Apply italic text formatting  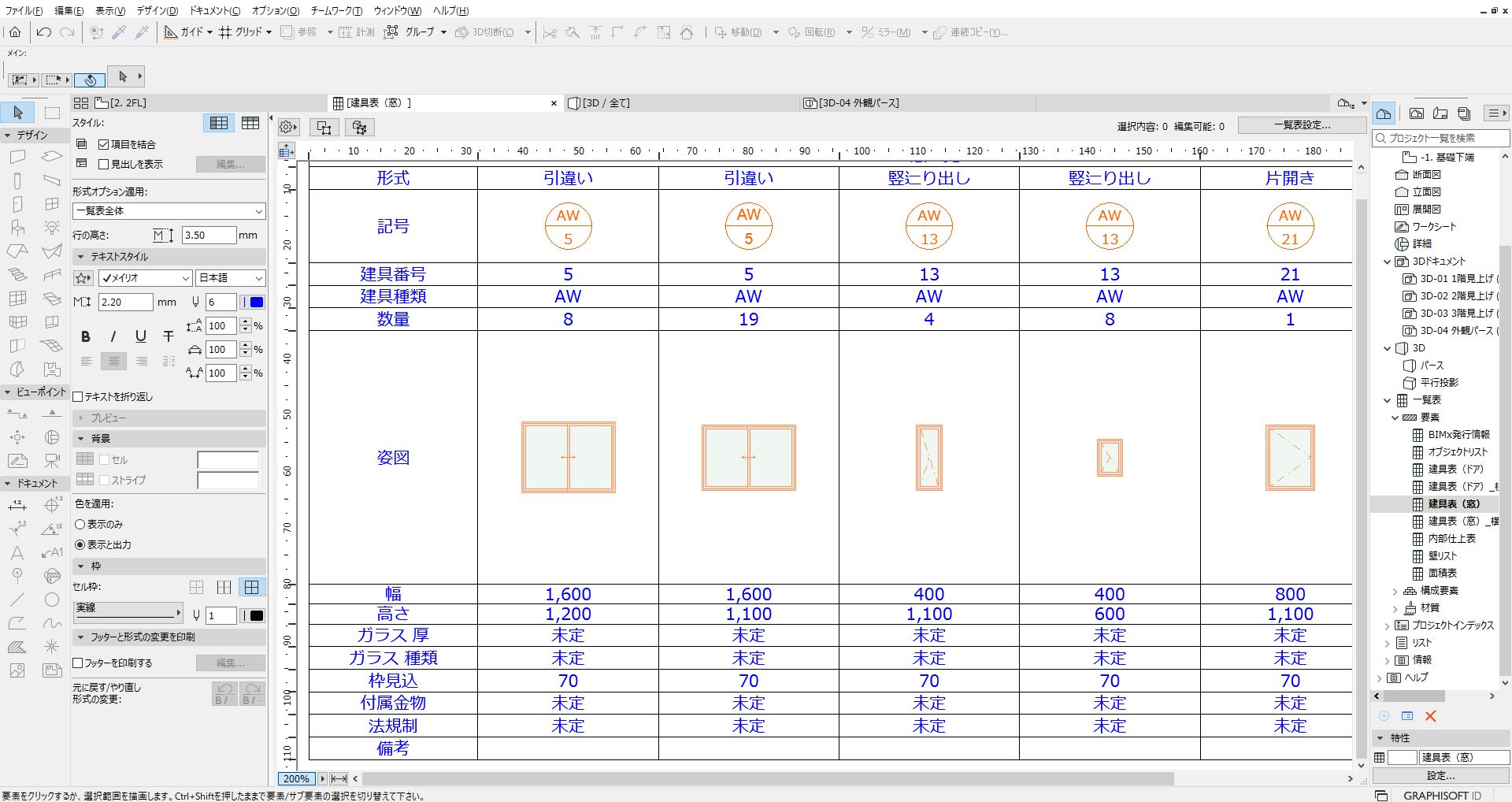(113, 336)
